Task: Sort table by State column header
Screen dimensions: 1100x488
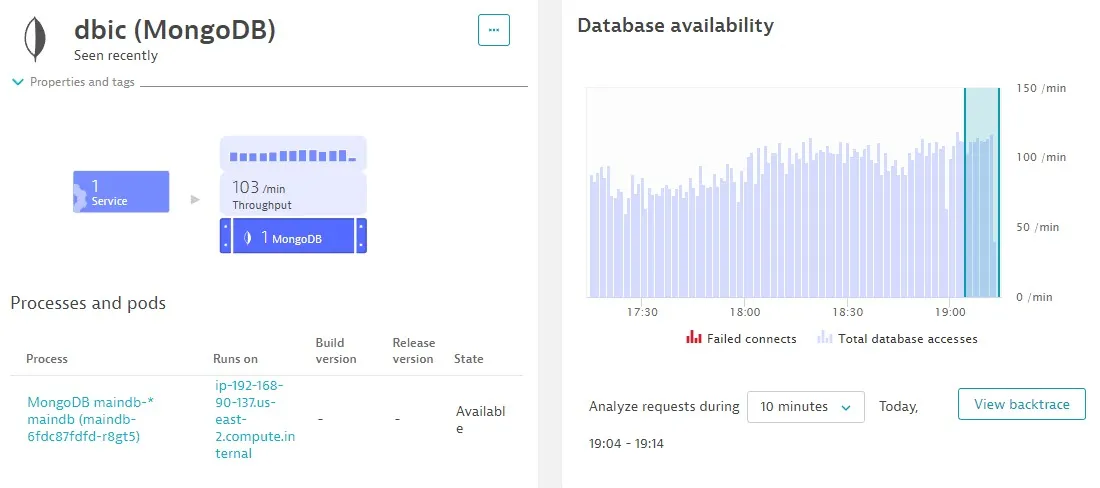Action: point(468,358)
